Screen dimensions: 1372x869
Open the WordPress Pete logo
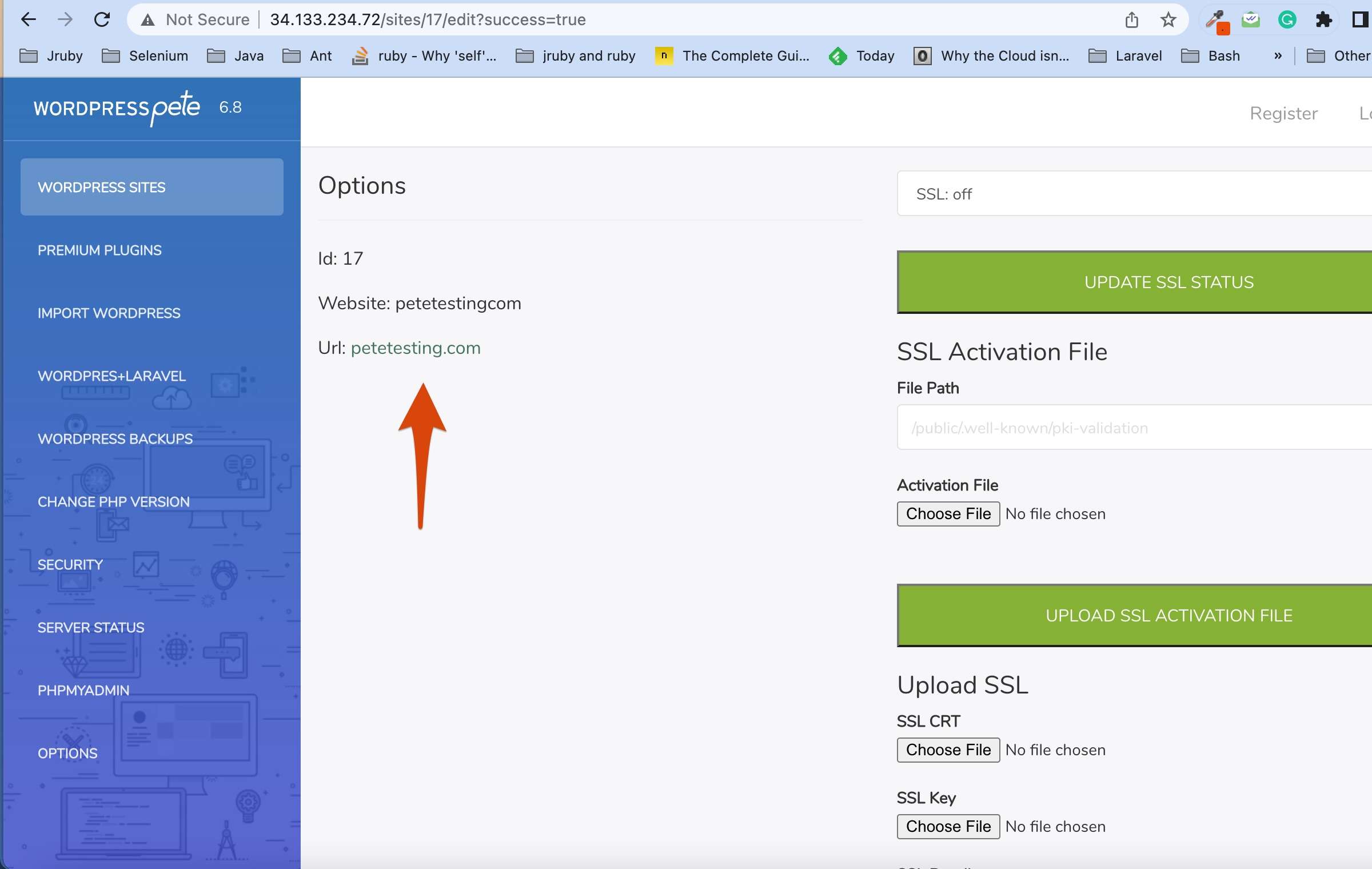pyautogui.click(x=117, y=108)
